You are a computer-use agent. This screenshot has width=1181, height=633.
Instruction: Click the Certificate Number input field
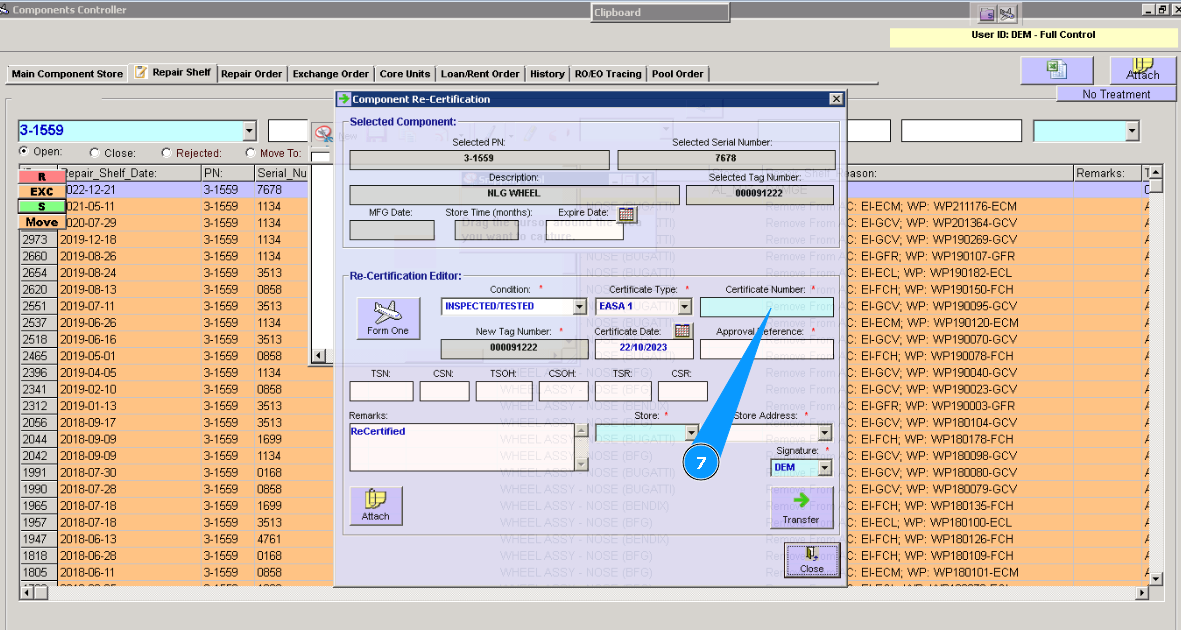click(767, 307)
